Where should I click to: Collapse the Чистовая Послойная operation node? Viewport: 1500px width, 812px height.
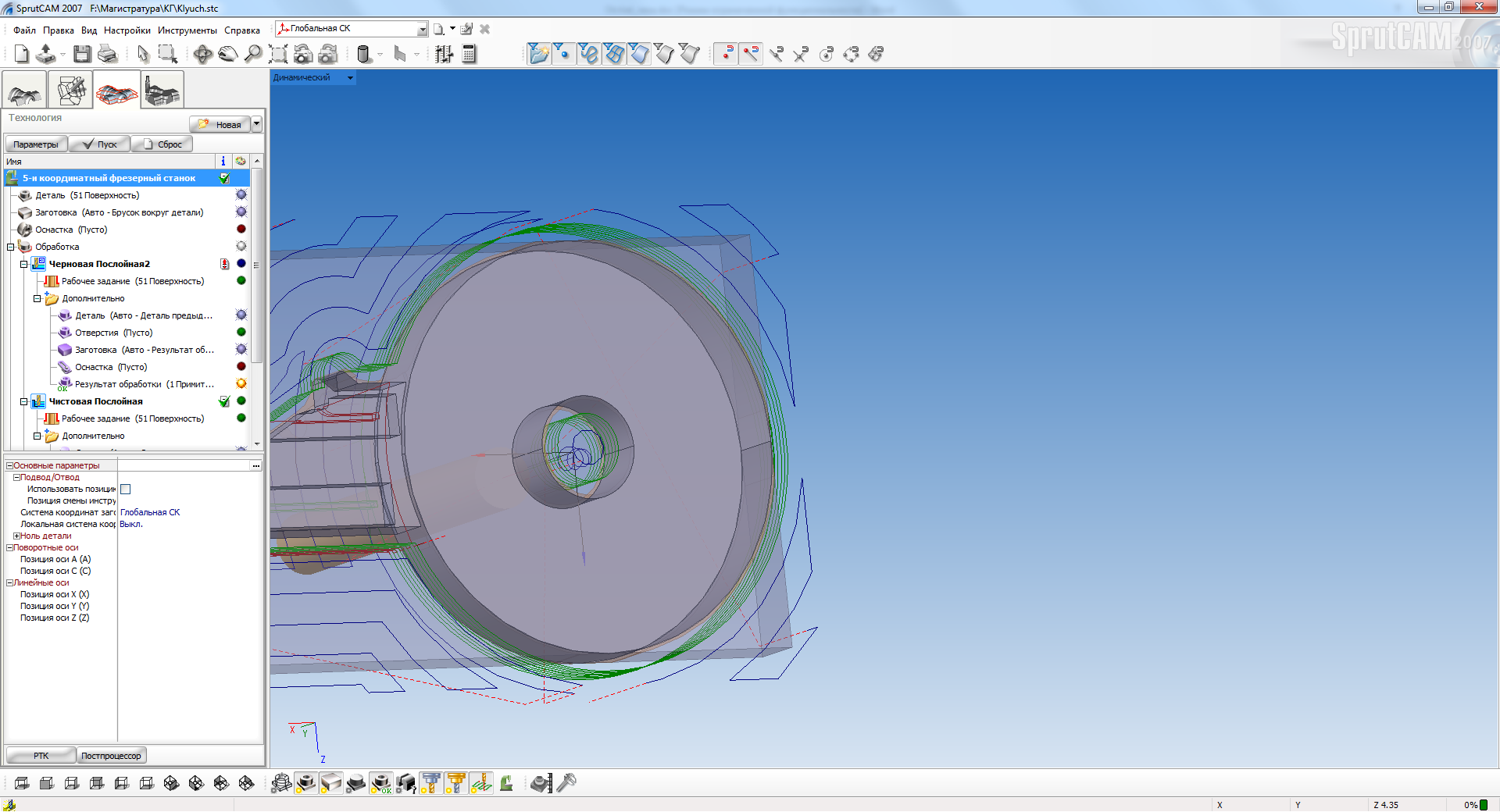click(24, 401)
